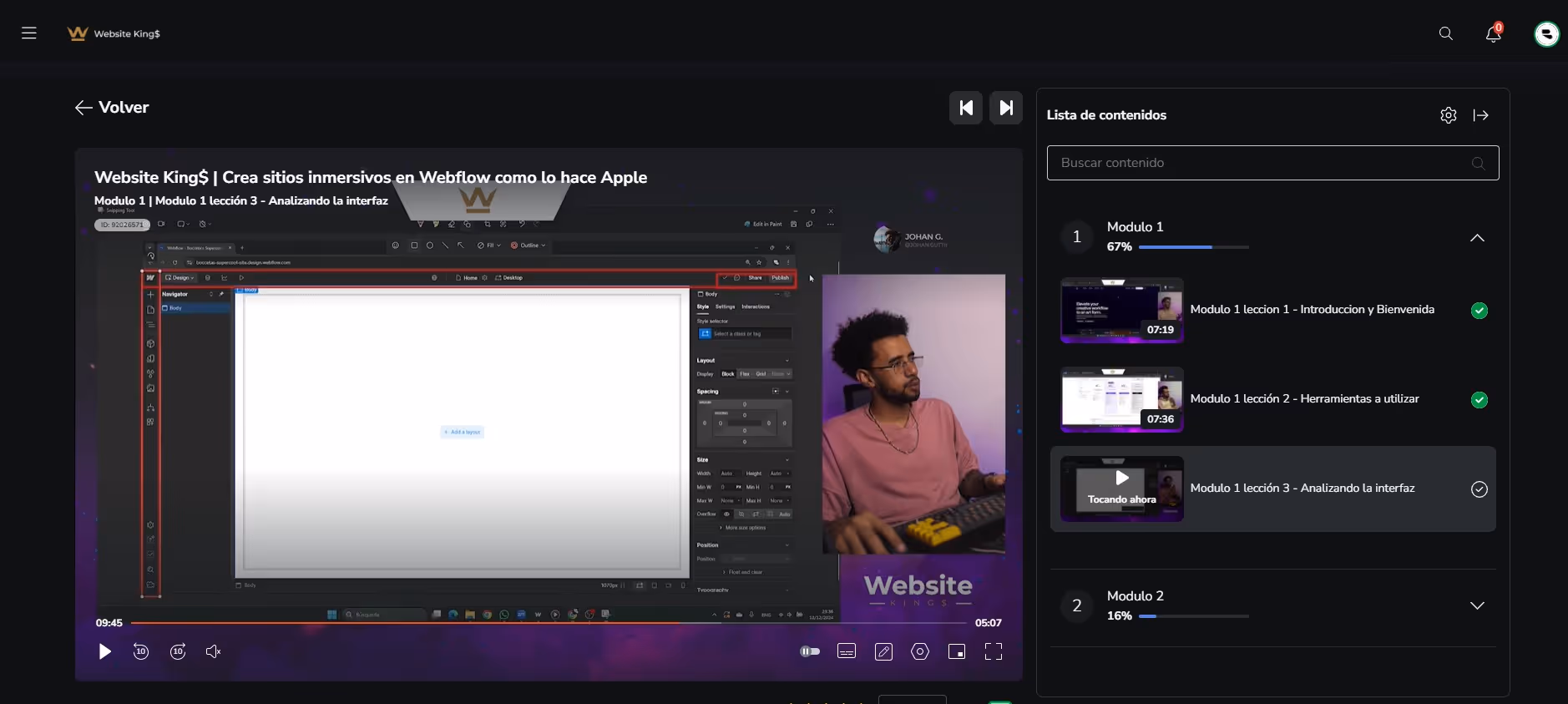Click the course title Website King$ Crea sitios

click(371, 177)
